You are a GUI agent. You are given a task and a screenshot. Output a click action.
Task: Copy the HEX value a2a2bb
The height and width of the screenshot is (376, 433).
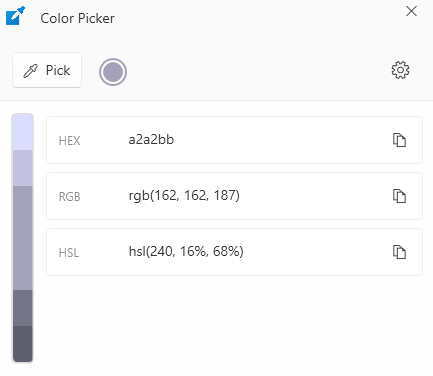[x=399, y=140]
